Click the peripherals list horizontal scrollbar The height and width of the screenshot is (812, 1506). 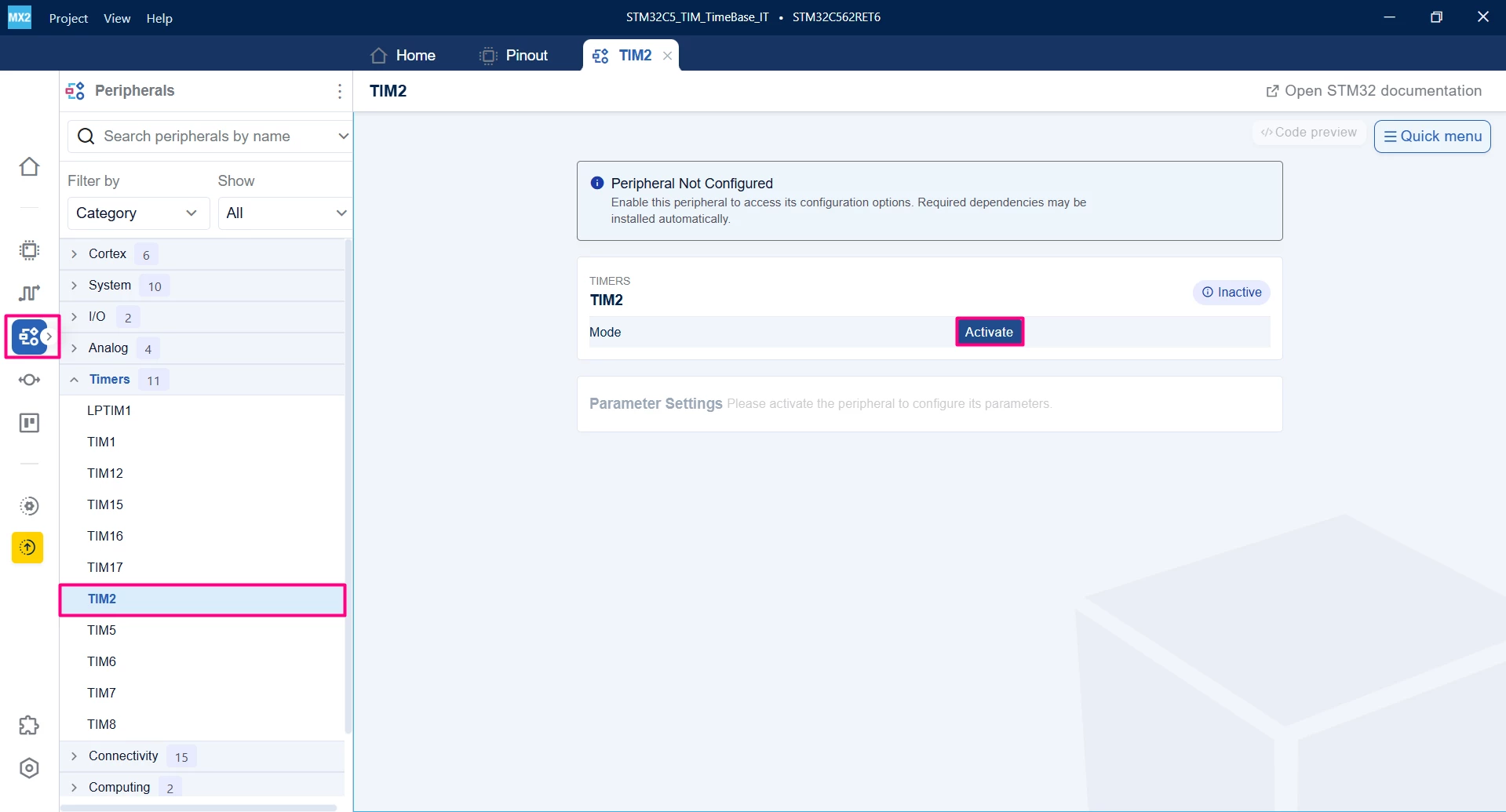point(199,807)
